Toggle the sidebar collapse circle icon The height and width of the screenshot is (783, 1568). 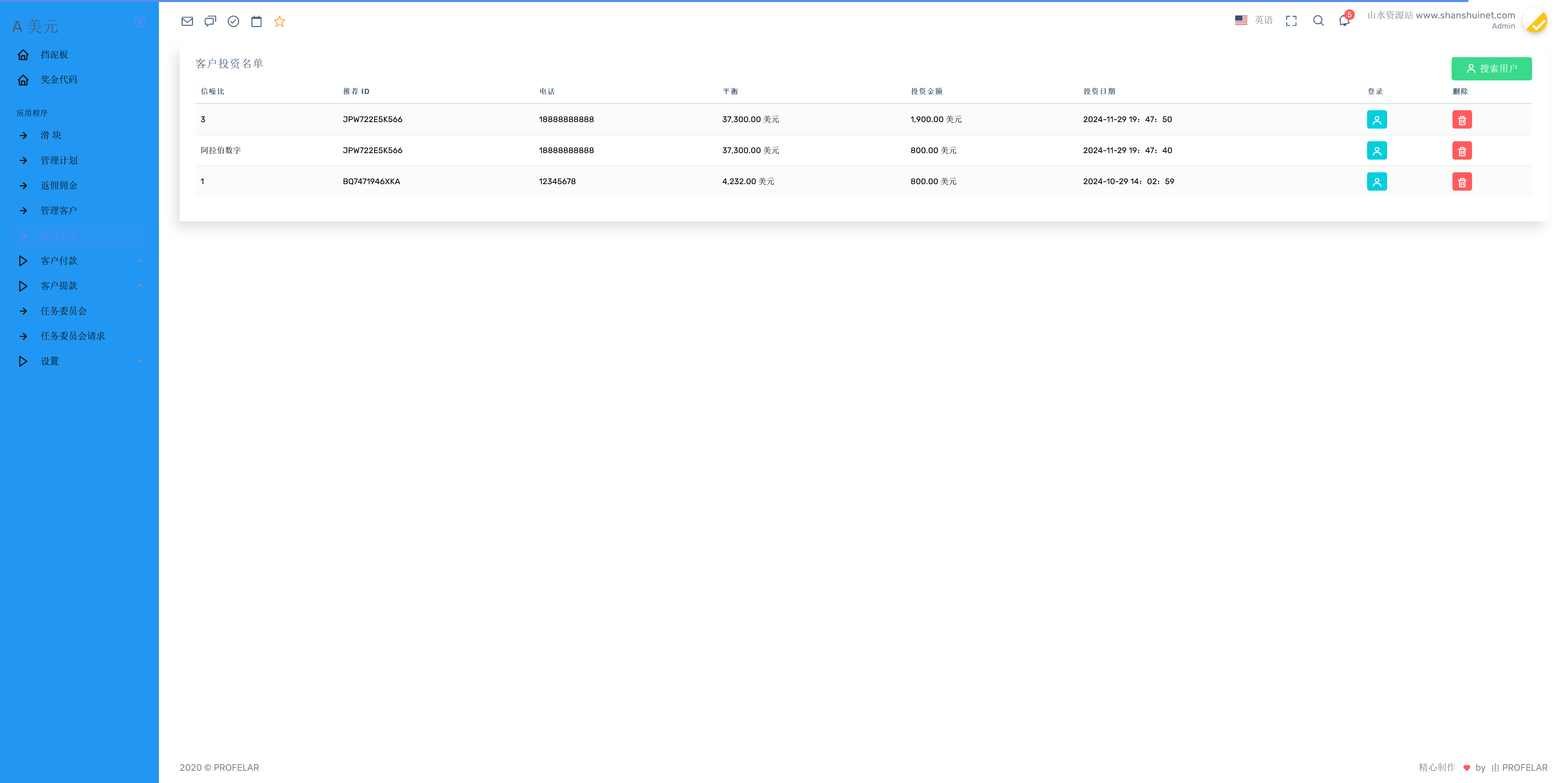point(139,22)
